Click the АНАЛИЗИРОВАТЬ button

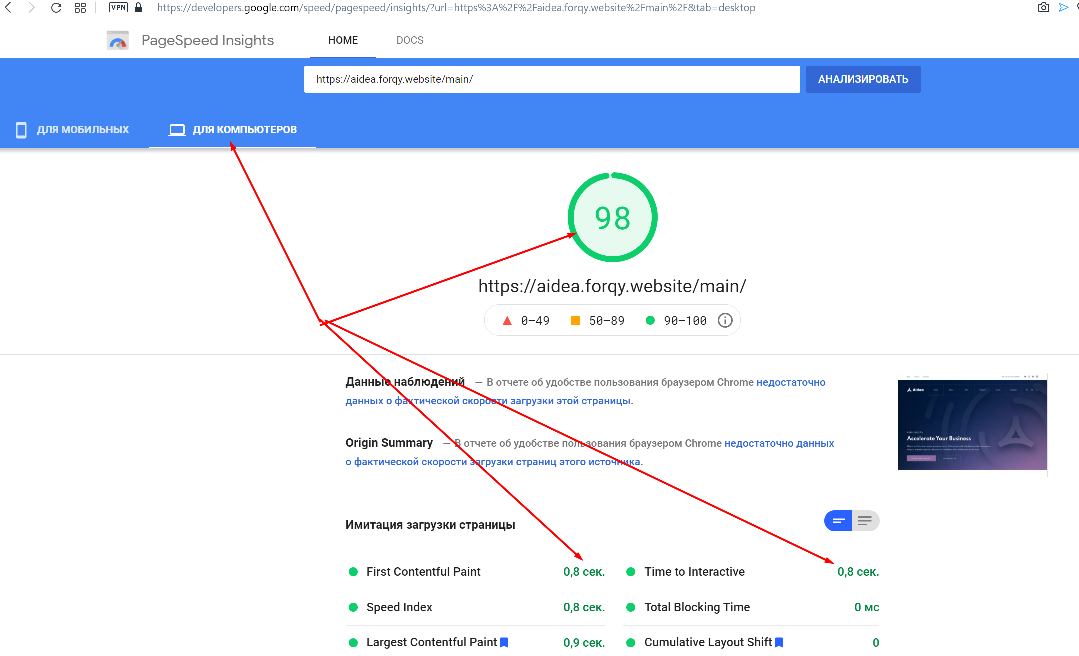863,79
